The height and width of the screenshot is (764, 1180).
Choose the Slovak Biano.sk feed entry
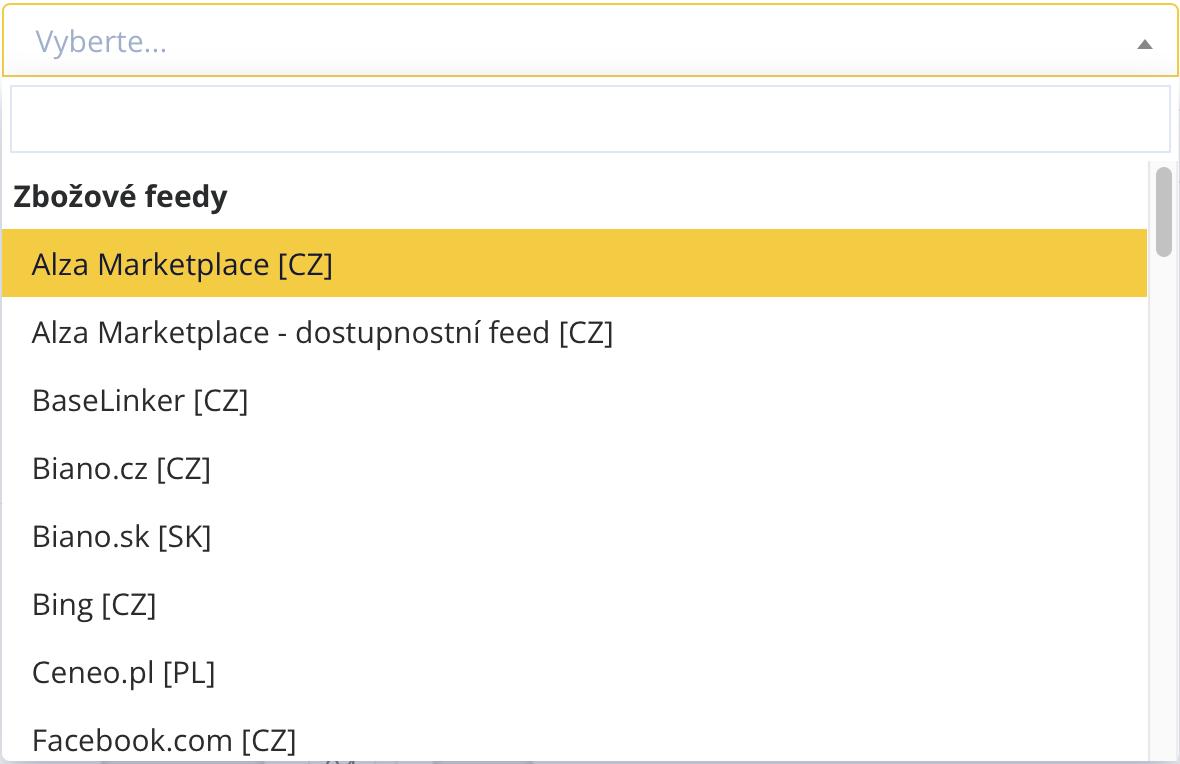click(121, 536)
